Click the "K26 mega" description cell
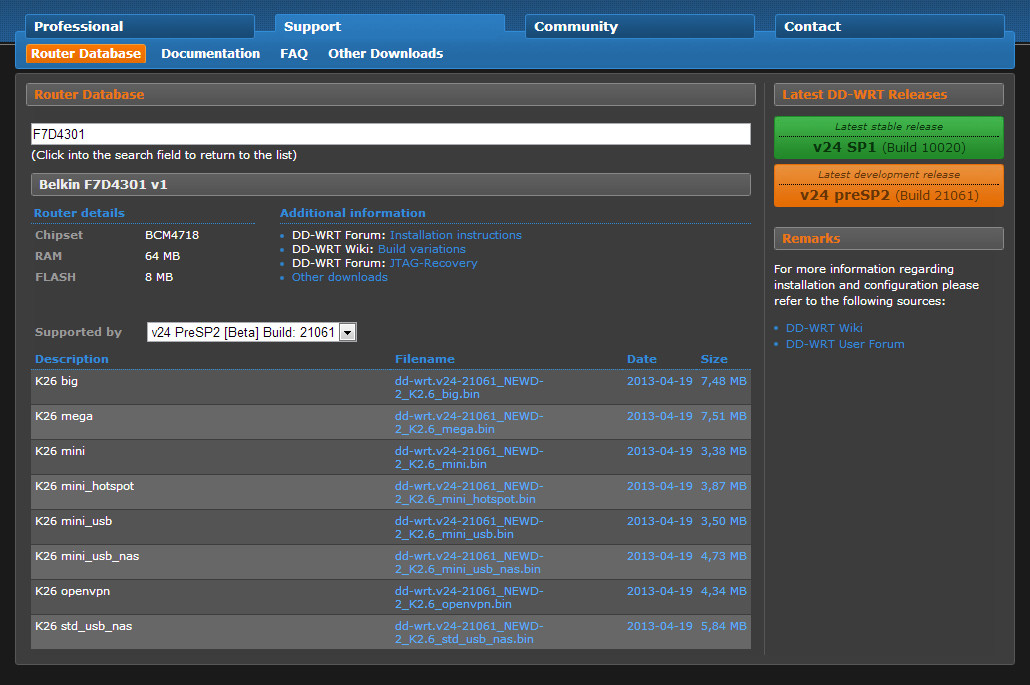Image resolution: width=1030 pixels, height=685 pixels. click(64, 416)
